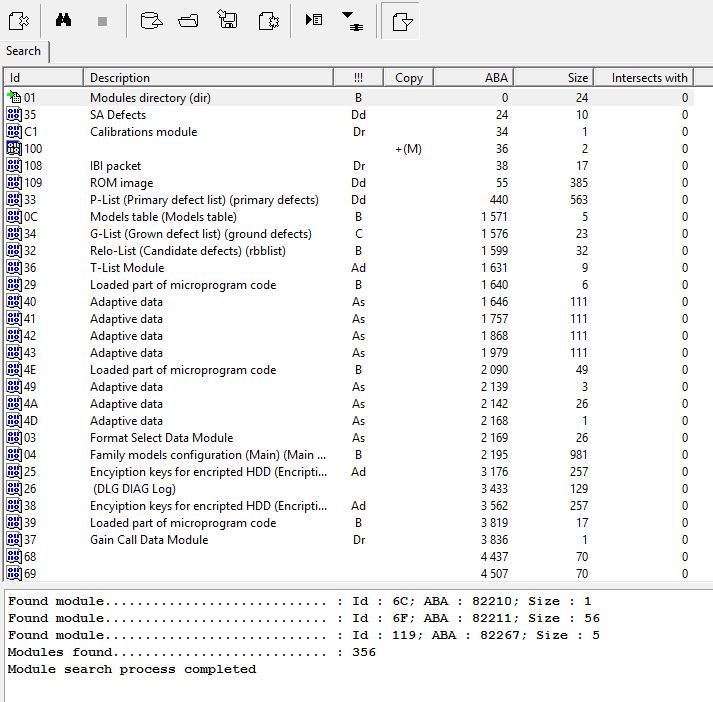Open the dropdown arrow with slider icon
This screenshot has width=713, height=702.
(x=353, y=20)
